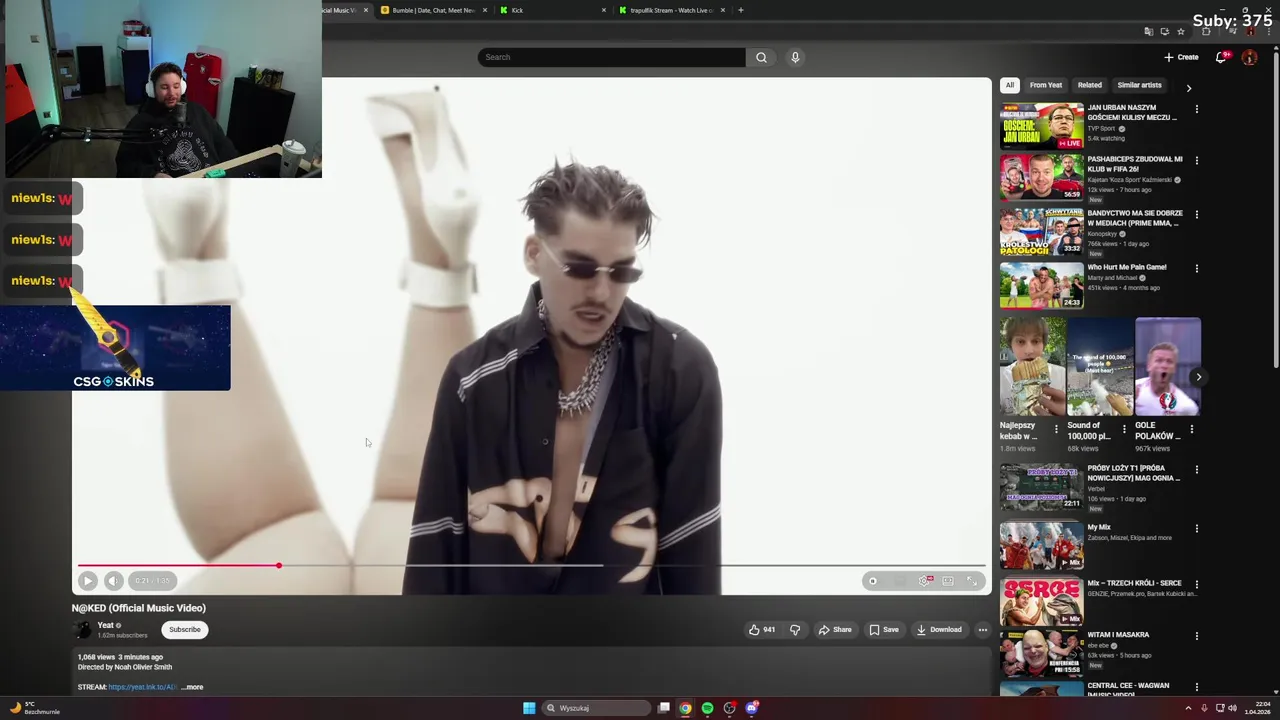Open Task View on the taskbar
The width and height of the screenshot is (1280, 720).
(663, 708)
